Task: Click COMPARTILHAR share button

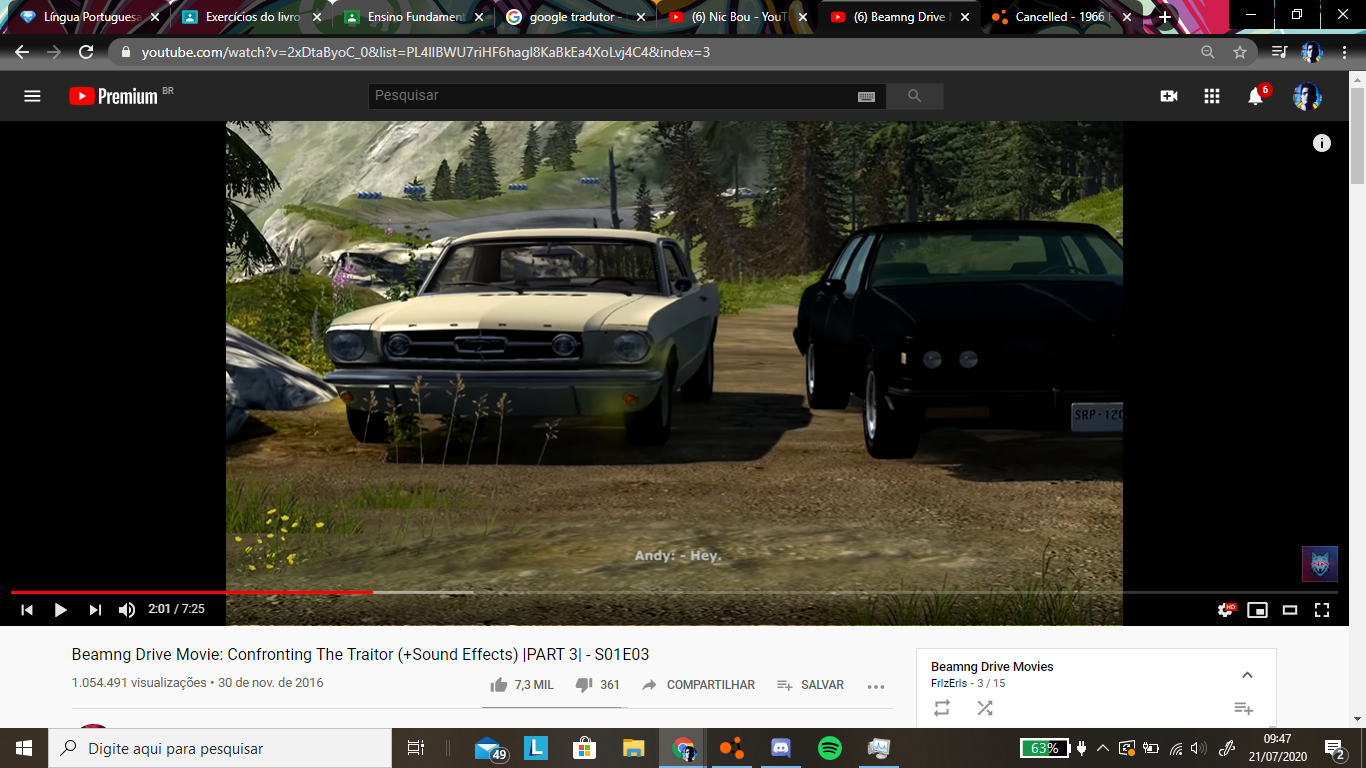Action: (x=698, y=685)
